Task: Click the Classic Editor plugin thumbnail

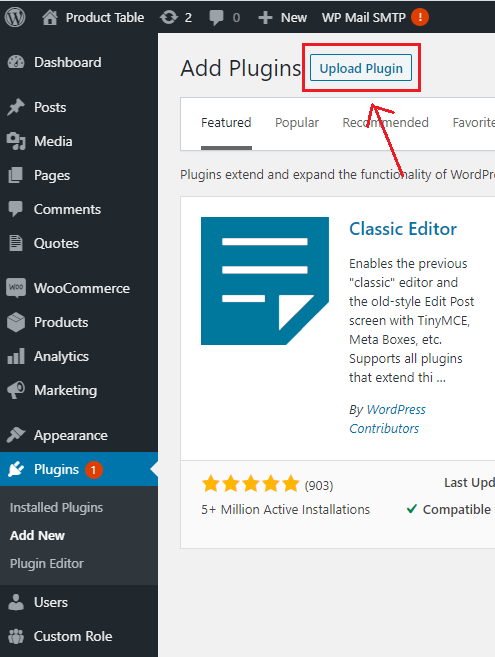Action: click(265, 281)
